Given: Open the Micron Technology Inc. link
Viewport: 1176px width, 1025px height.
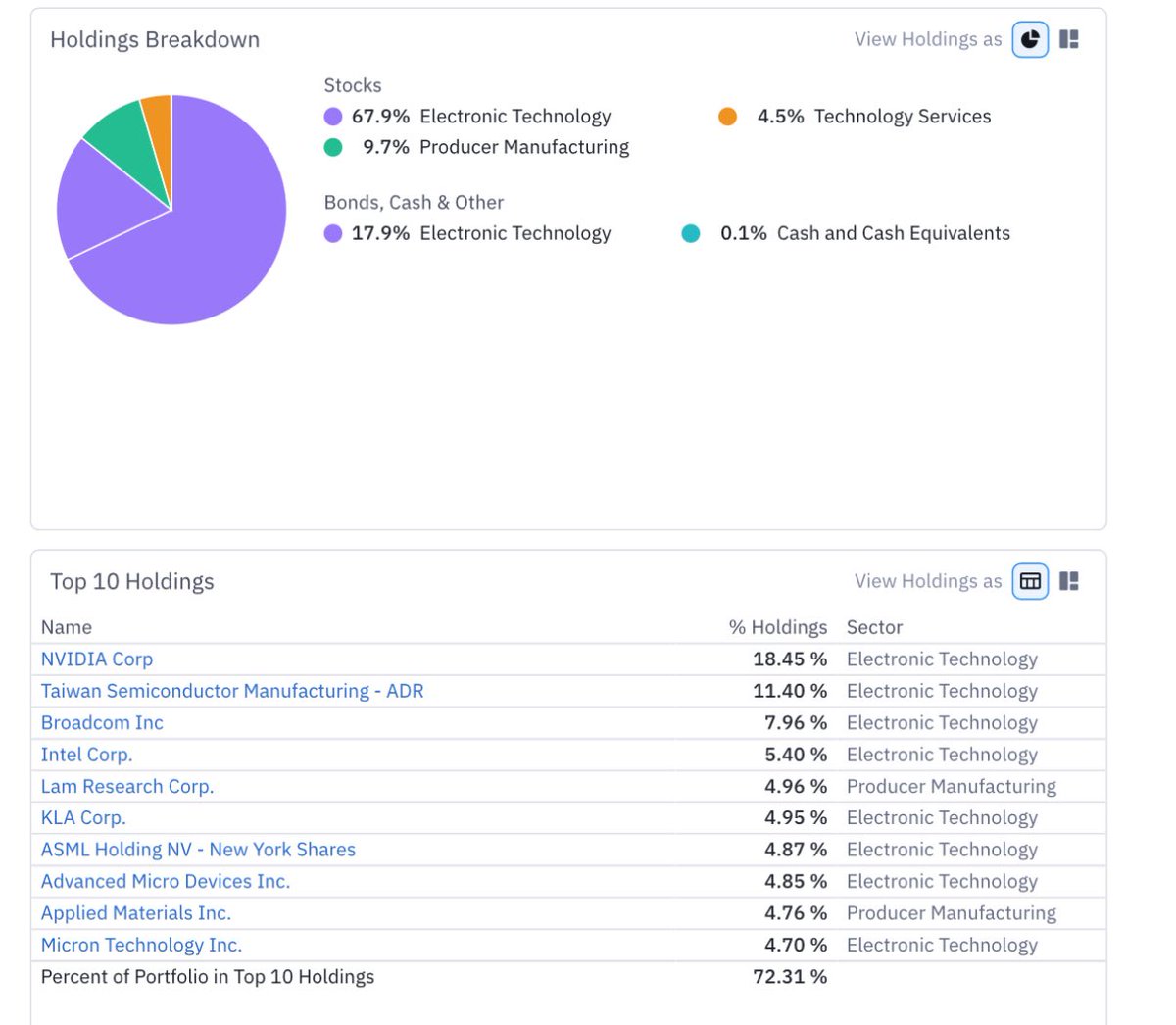Looking at the screenshot, I should pyautogui.click(x=141, y=945).
